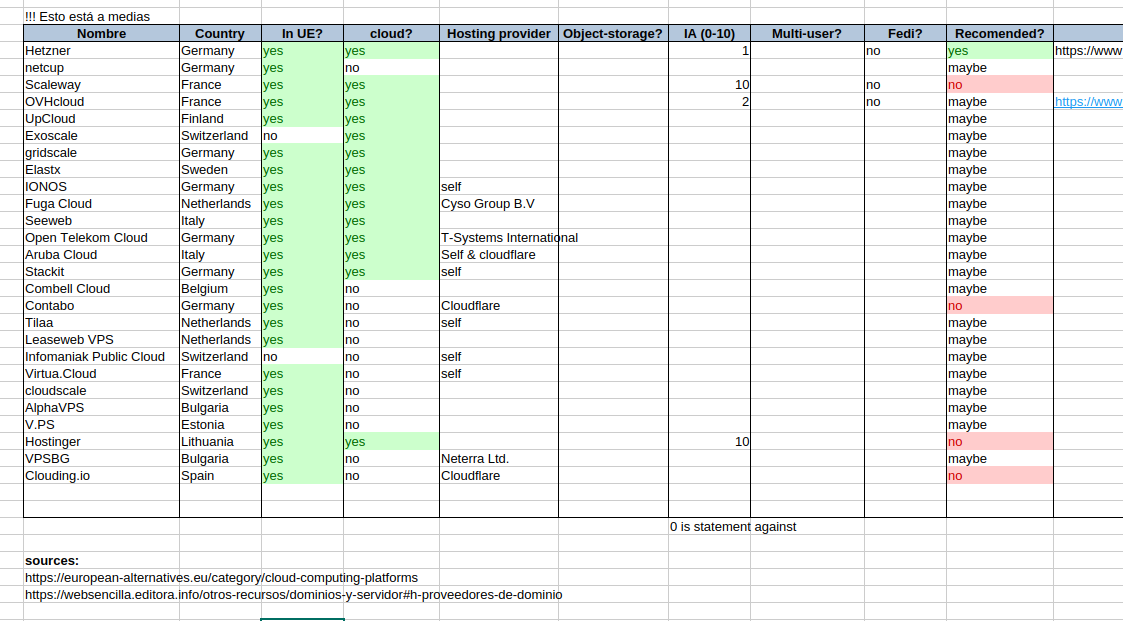Image resolution: width=1123 pixels, height=621 pixels.
Task: Select the 'T-Systems International' cell
Action: 498,238
